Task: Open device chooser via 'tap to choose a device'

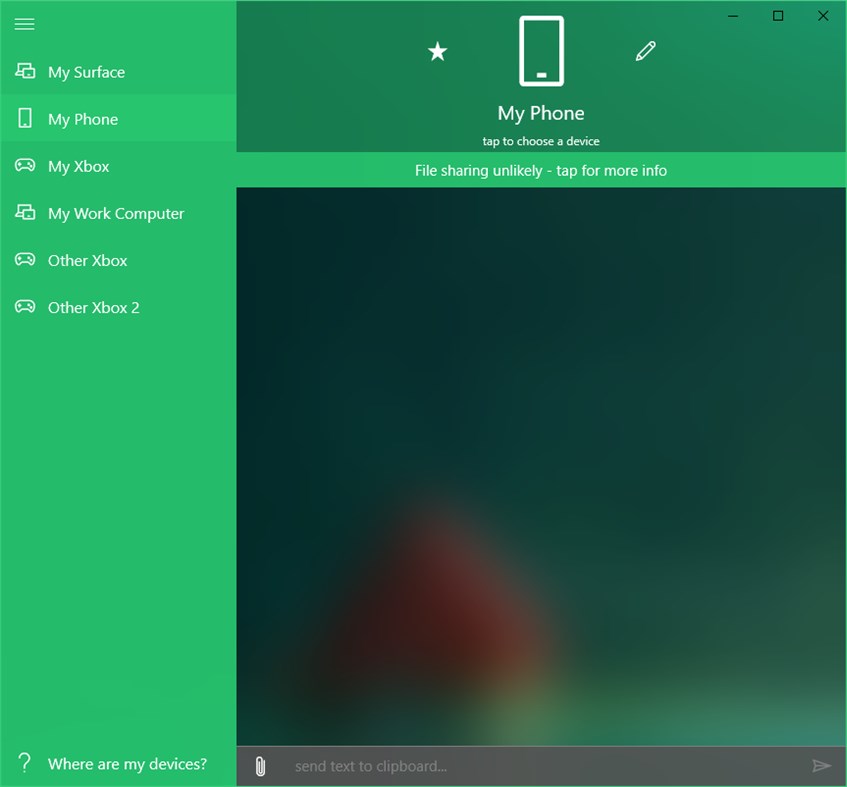Action: click(541, 141)
